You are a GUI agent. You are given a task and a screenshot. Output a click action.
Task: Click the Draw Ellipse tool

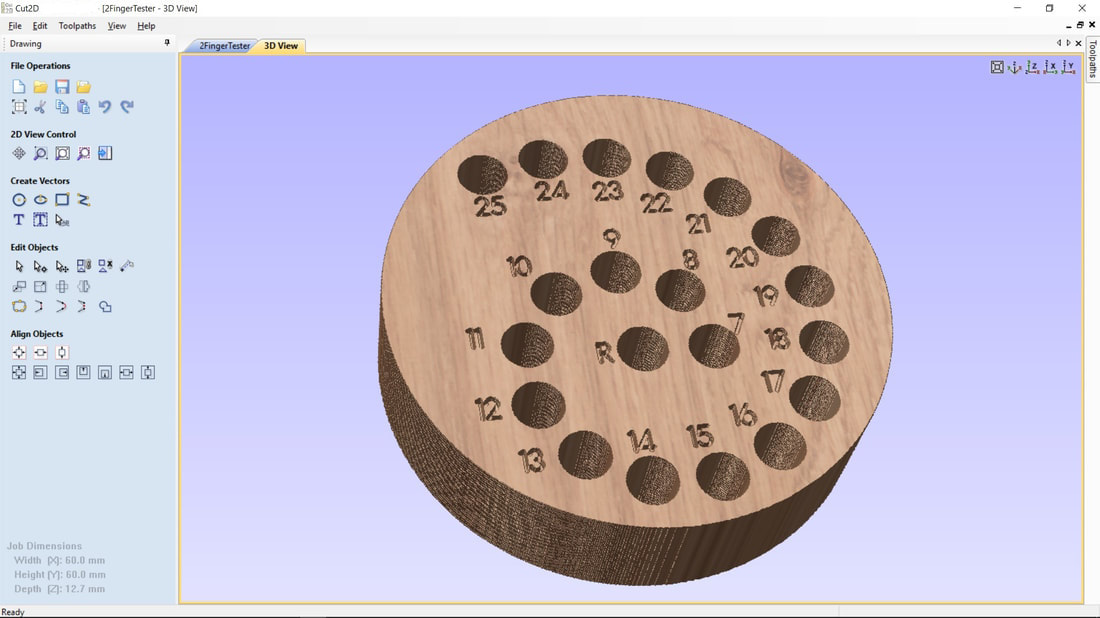(x=40, y=200)
